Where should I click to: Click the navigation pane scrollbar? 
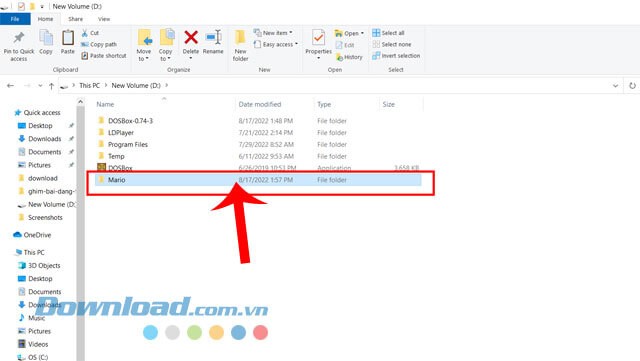[x=80, y=233]
